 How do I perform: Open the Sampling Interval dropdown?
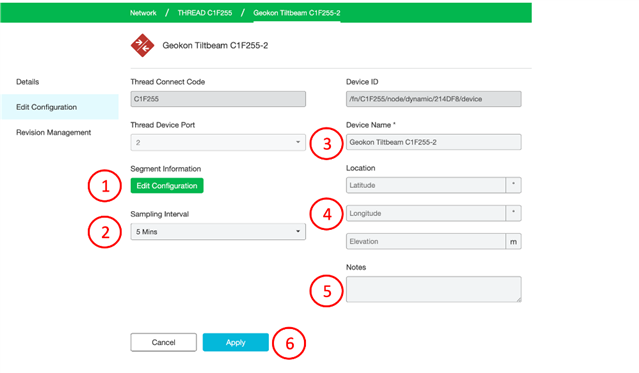click(218, 232)
